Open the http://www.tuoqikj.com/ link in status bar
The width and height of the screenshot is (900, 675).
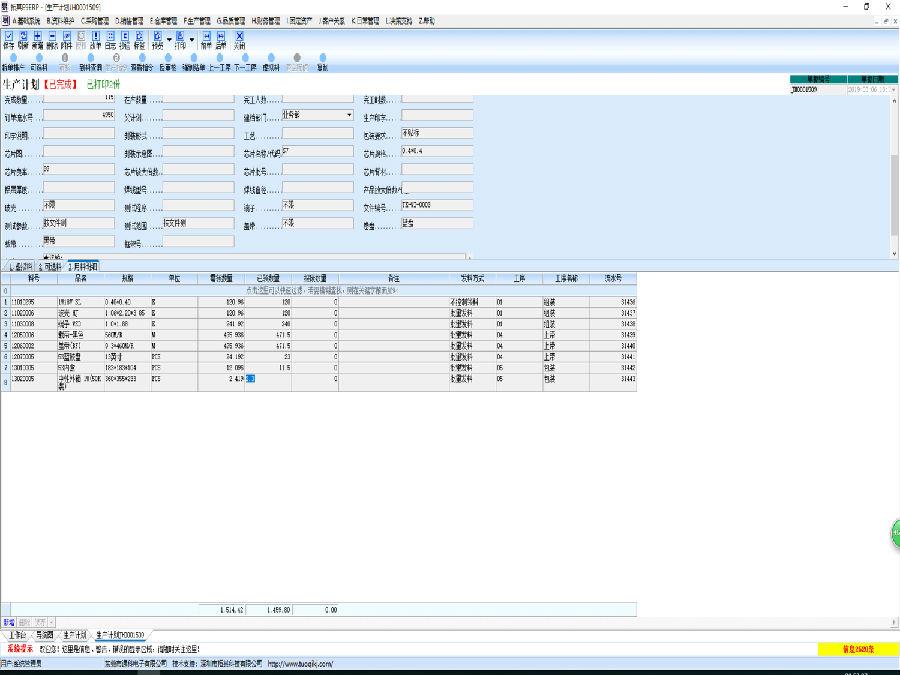tap(300, 664)
